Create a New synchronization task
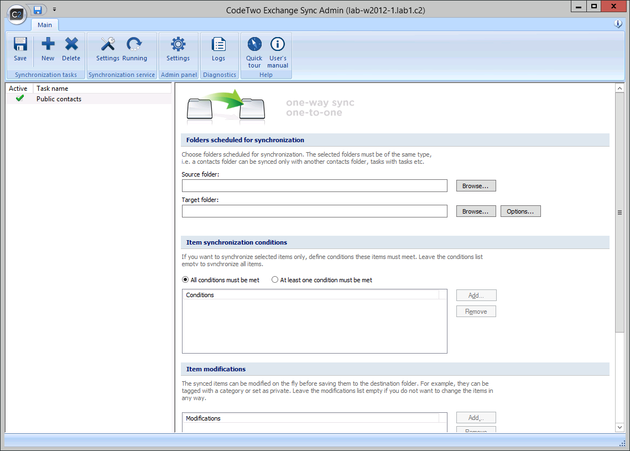The image size is (630, 451). pos(48,49)
